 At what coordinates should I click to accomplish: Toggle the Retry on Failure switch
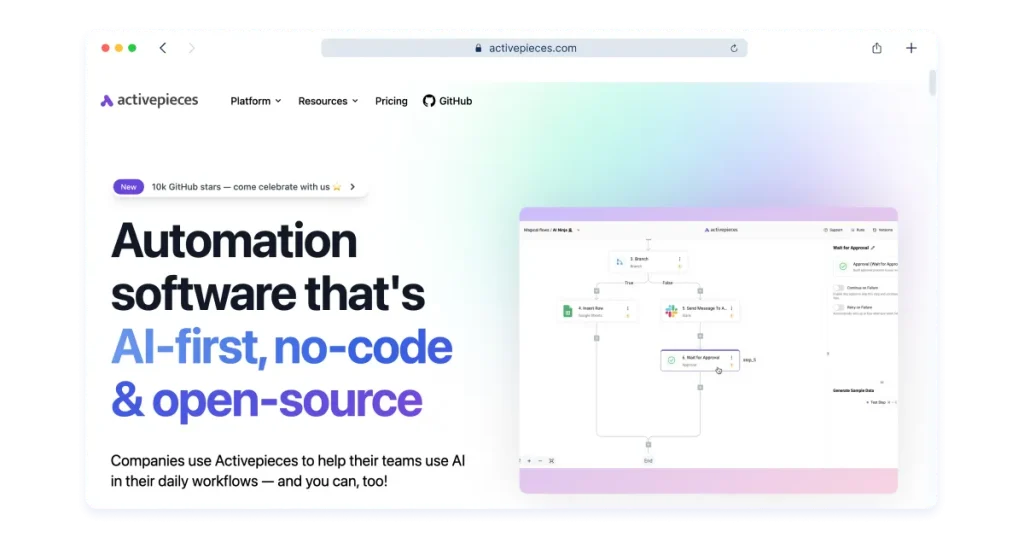pyautogui.click(x=839, y=308)
